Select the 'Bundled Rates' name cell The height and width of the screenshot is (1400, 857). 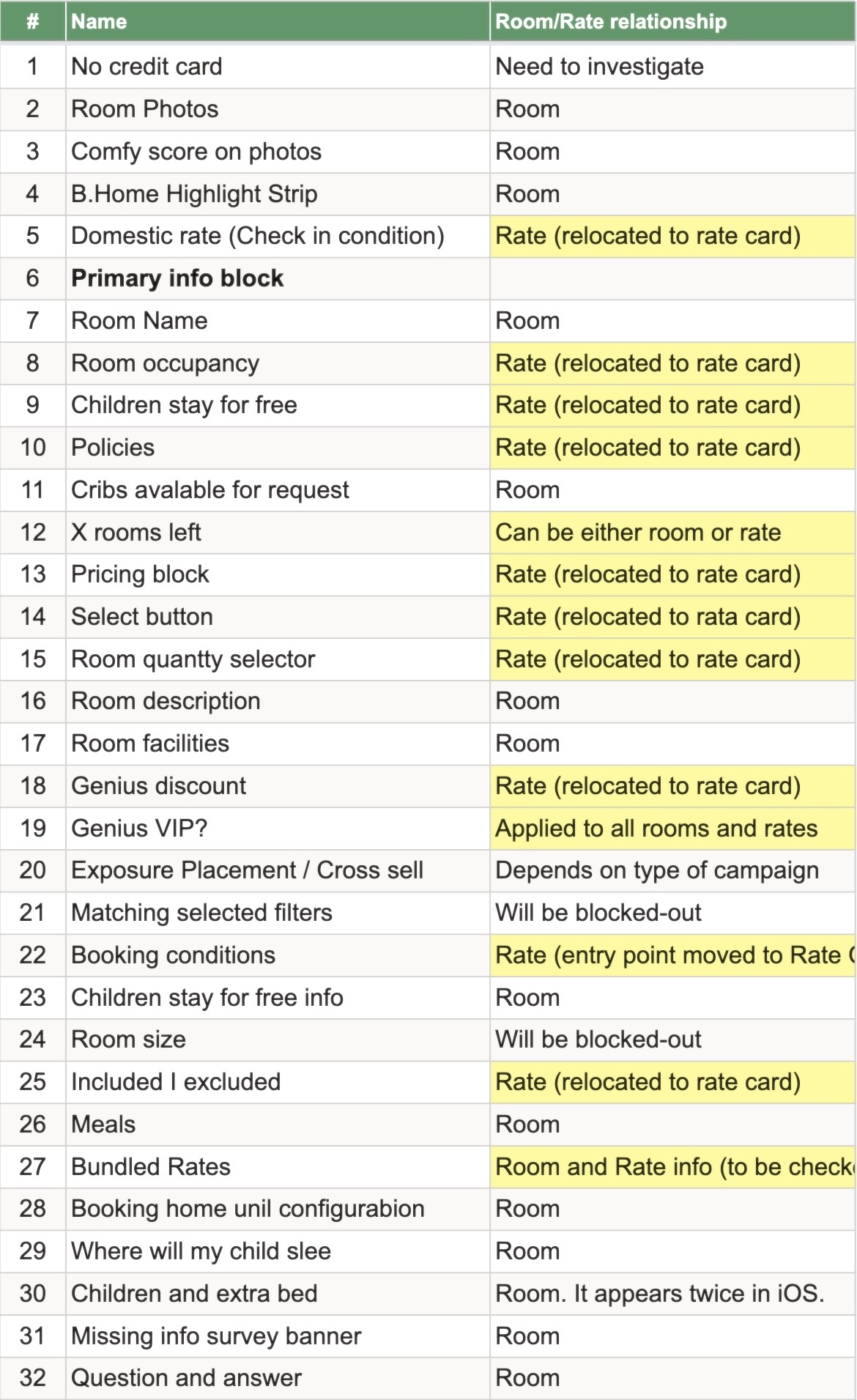278,1167
